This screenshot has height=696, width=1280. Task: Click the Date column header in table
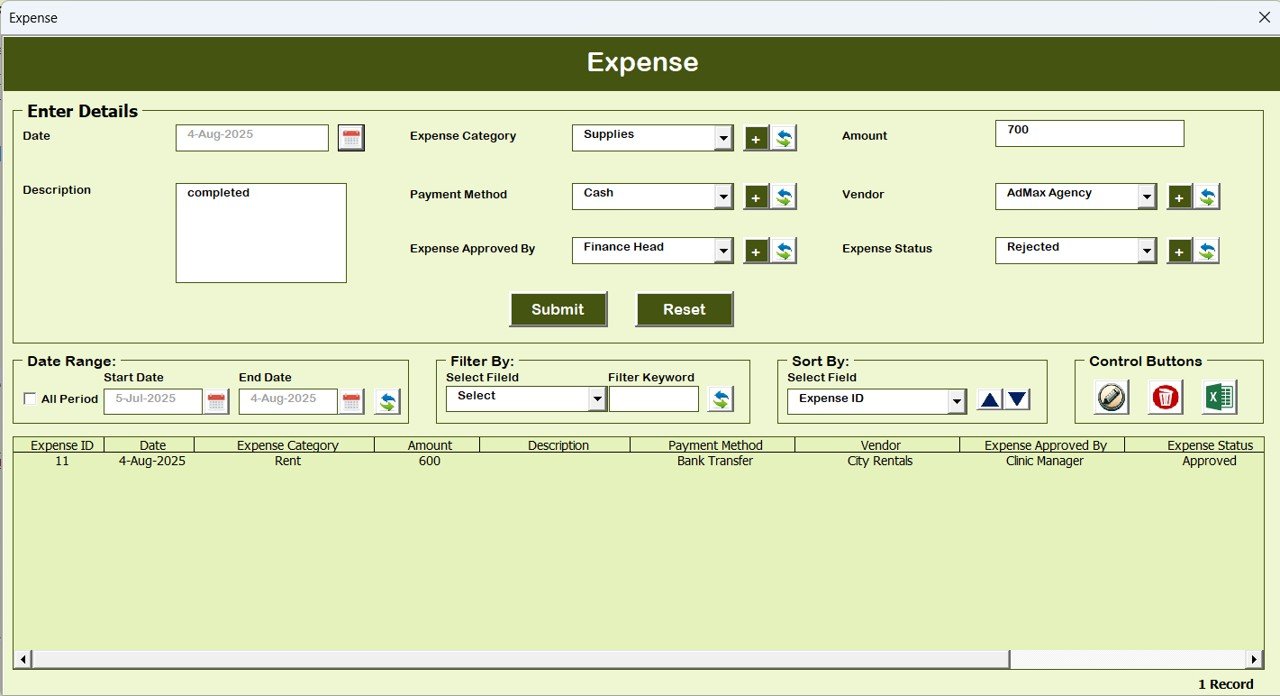coord(150,445)
